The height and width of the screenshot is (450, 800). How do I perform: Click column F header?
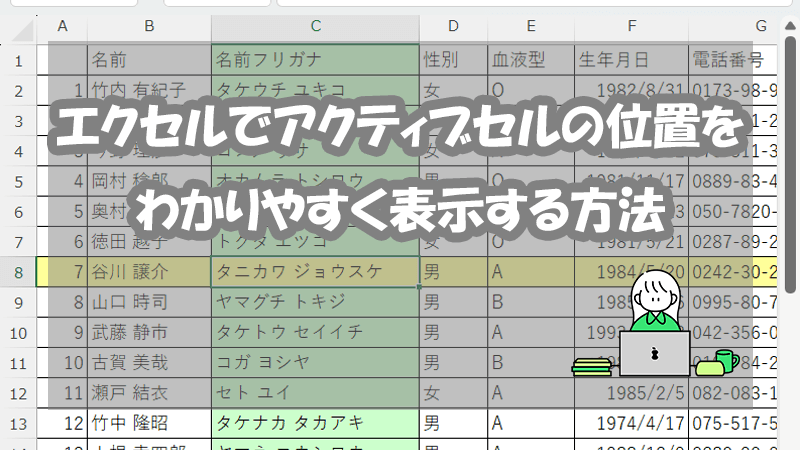631,26
